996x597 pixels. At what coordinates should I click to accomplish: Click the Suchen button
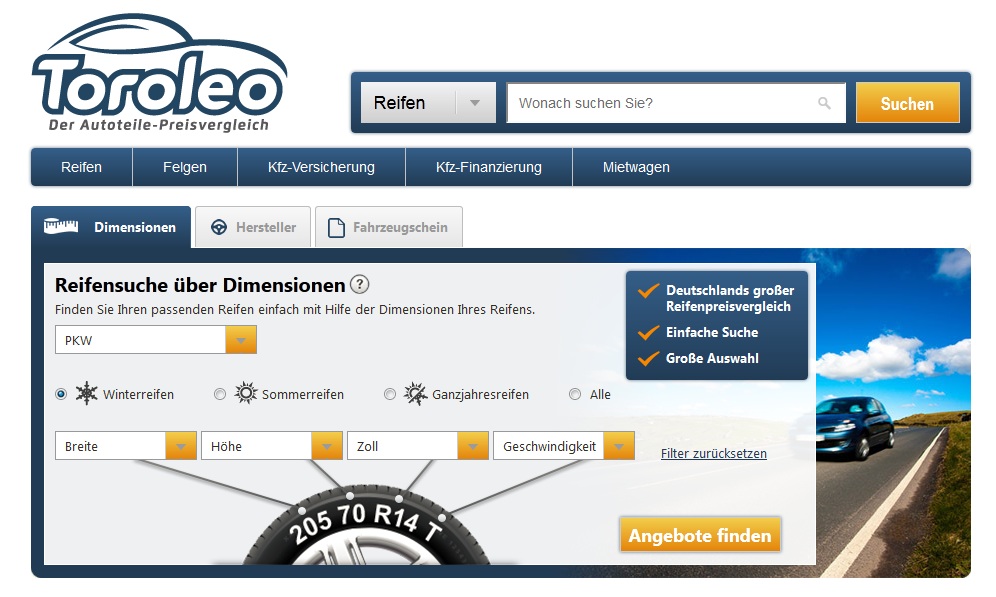(x=908, y=103)
